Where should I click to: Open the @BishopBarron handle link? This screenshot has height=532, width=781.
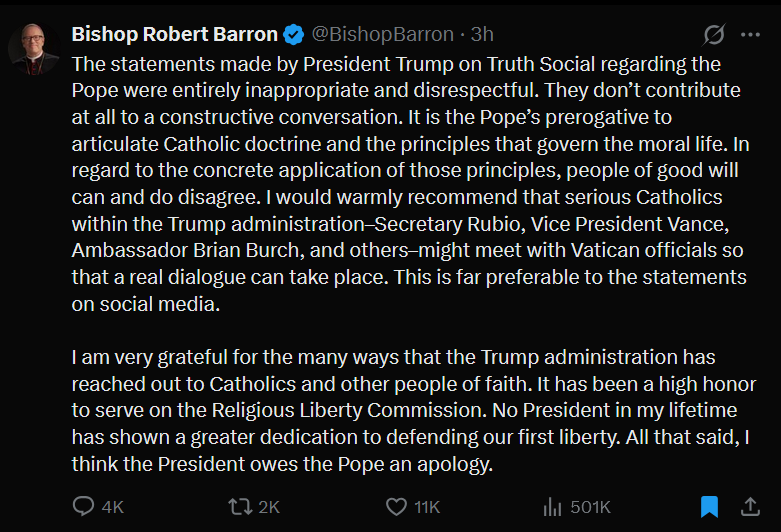click(382, 35)
